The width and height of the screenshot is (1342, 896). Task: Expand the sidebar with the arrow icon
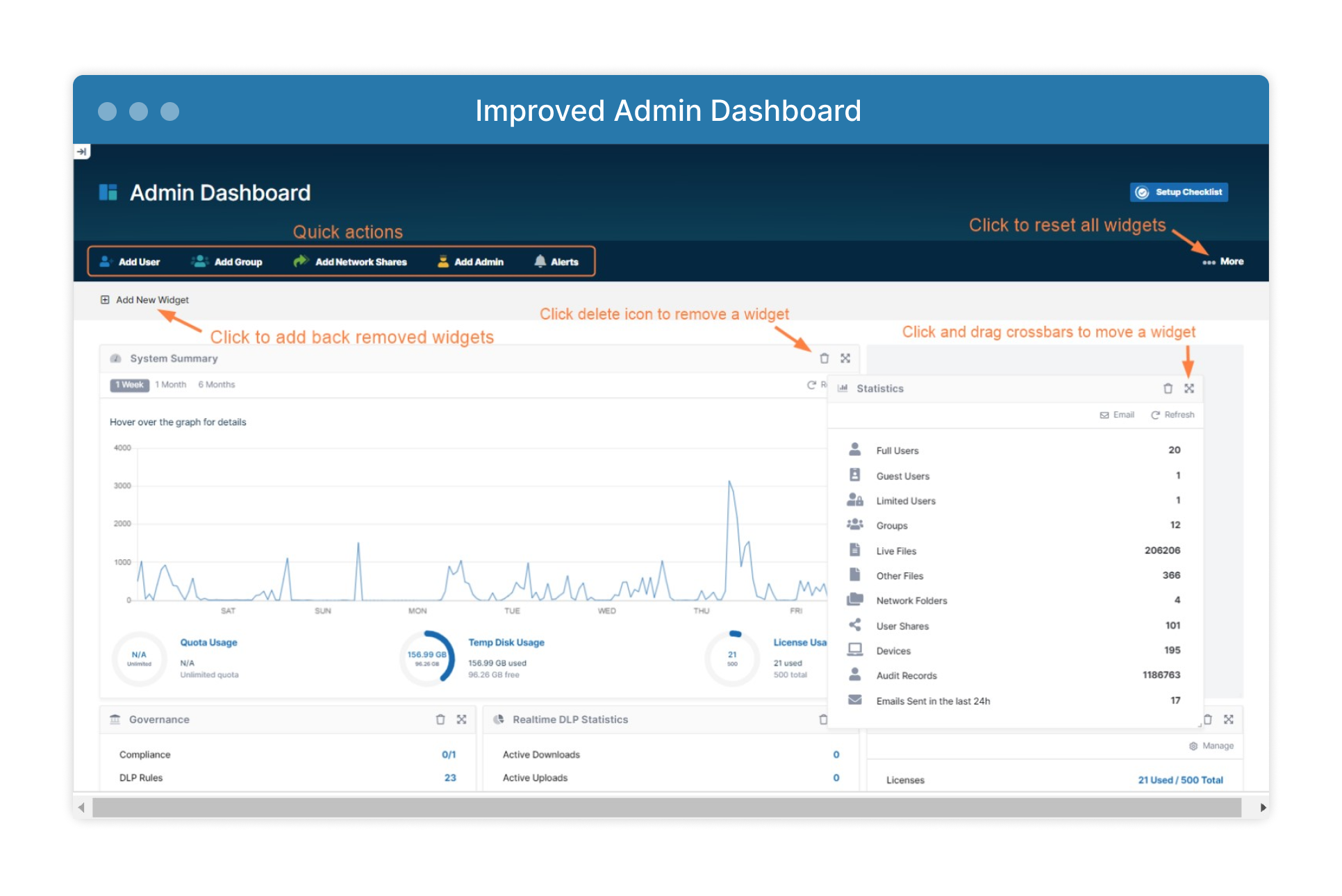coord(82,151)
